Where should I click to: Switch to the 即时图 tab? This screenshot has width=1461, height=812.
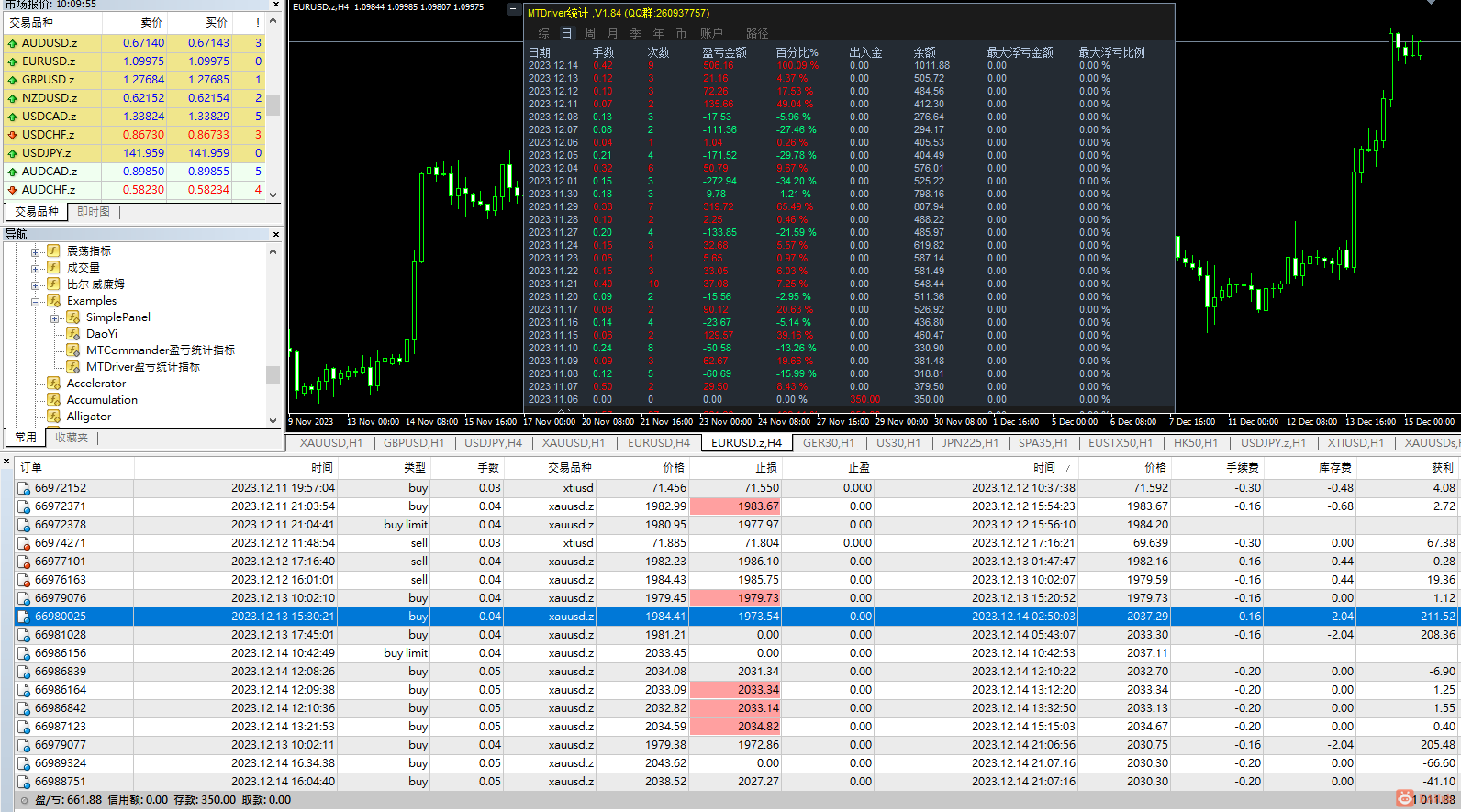coord(94,212)
